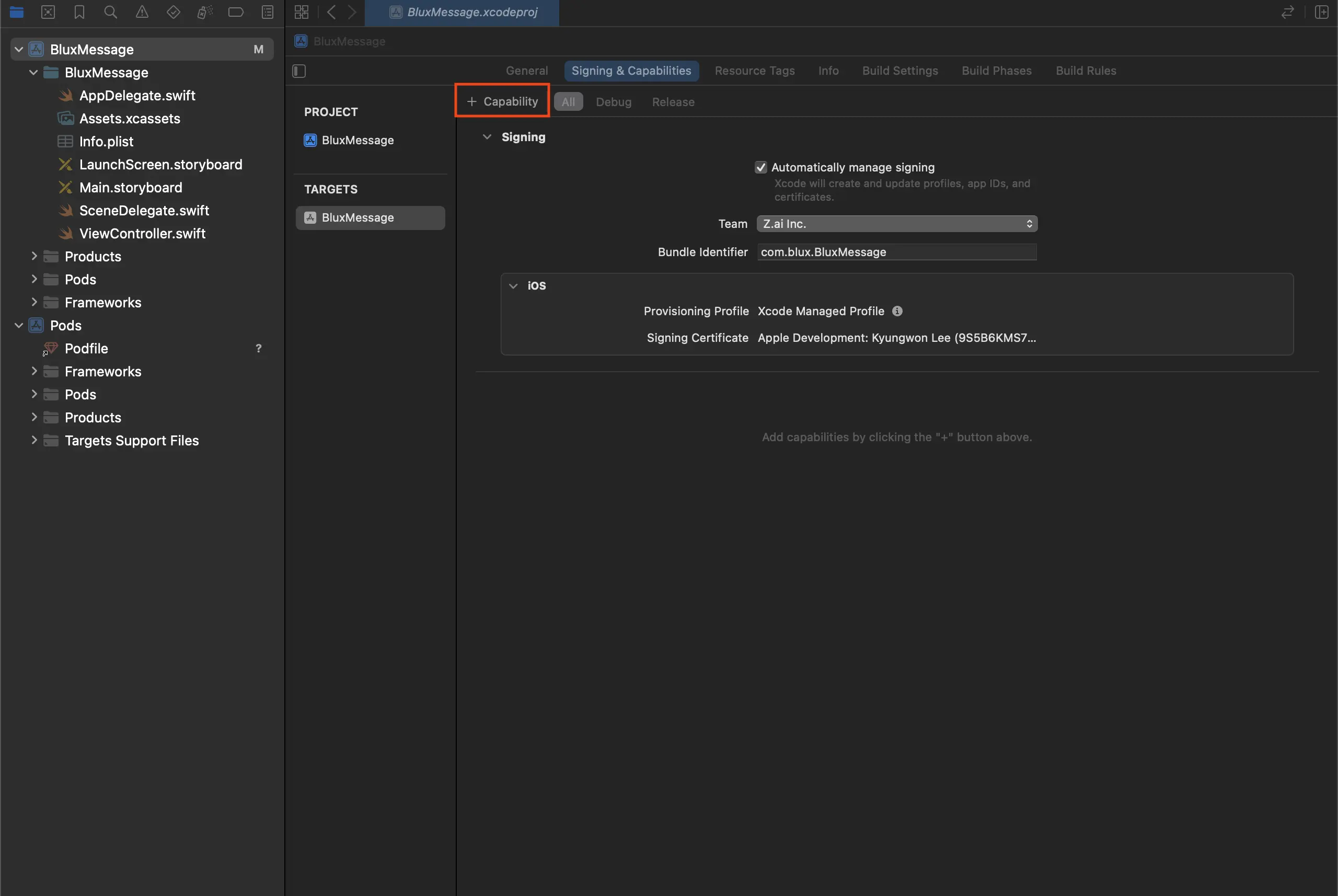Viewport: 1338px width, 896px height.
Task: Open the Debug navigator icon
Action: point(204,12)
